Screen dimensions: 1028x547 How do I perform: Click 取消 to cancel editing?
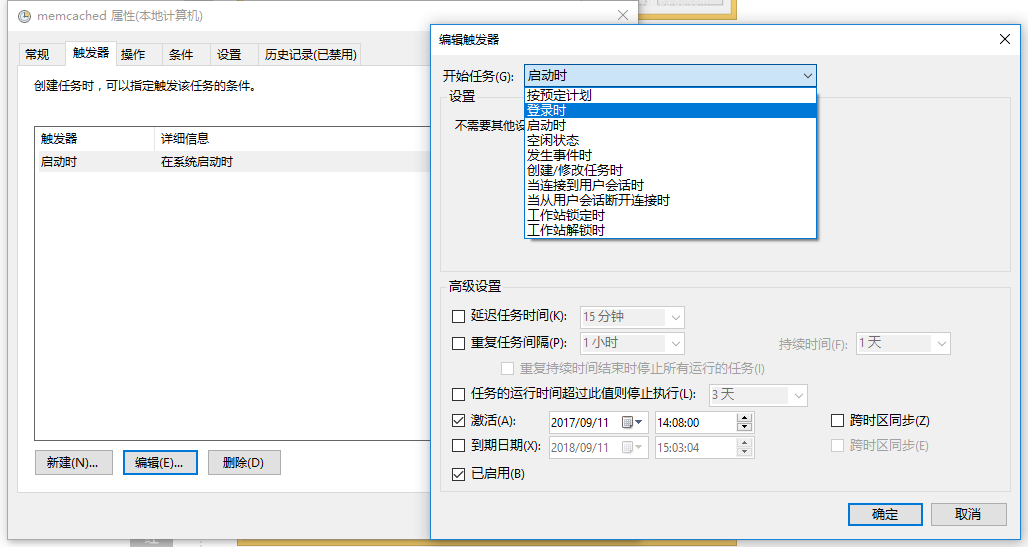point(968,514)
